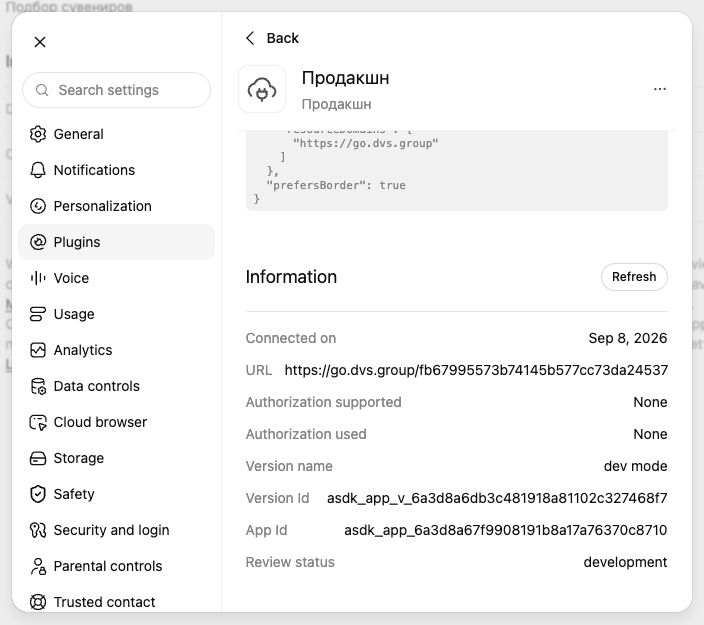Screen dimensions: 704x625
Task: Click the Продакшн plugin title
Action: [x=345, y=78]
